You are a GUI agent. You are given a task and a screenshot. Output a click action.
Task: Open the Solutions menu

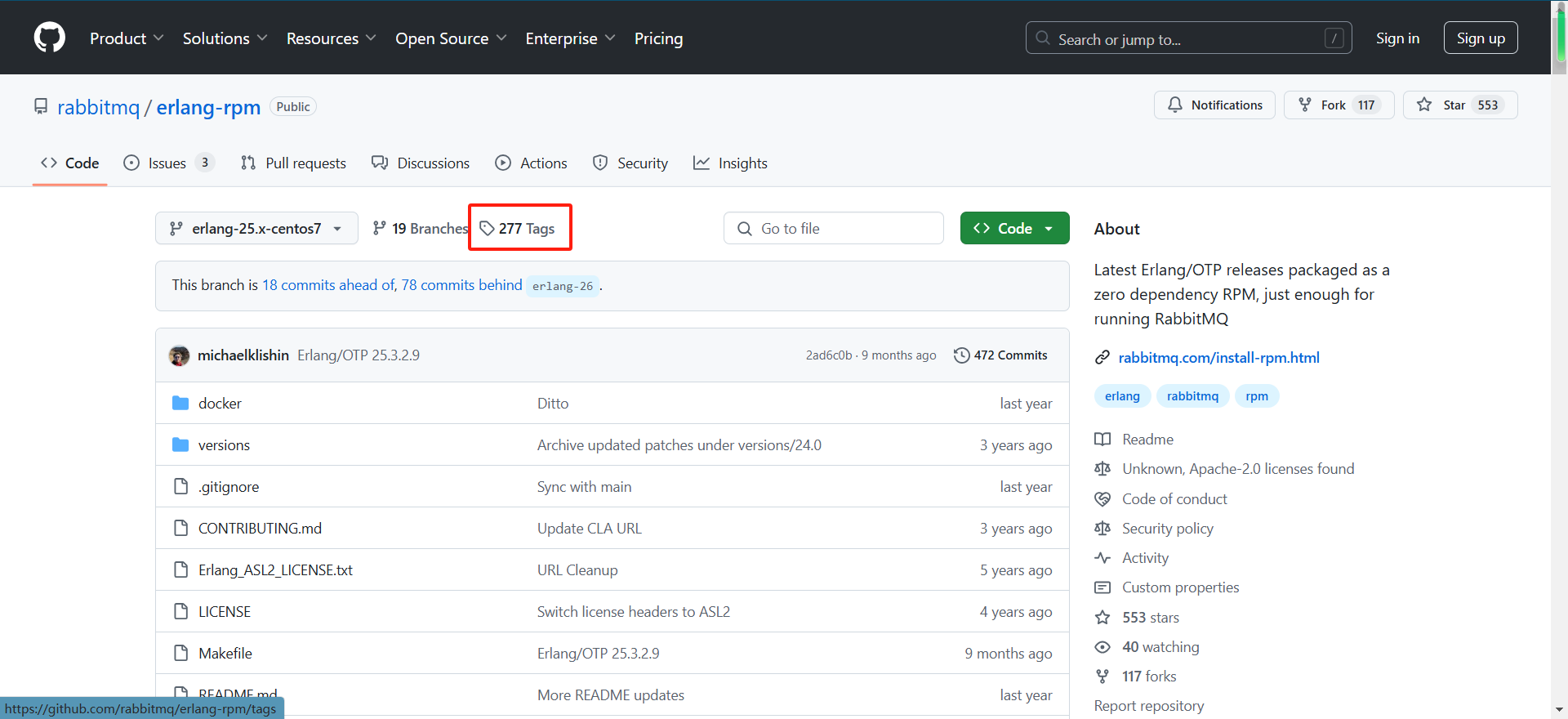pyautogui.click(x=225, y=38)
